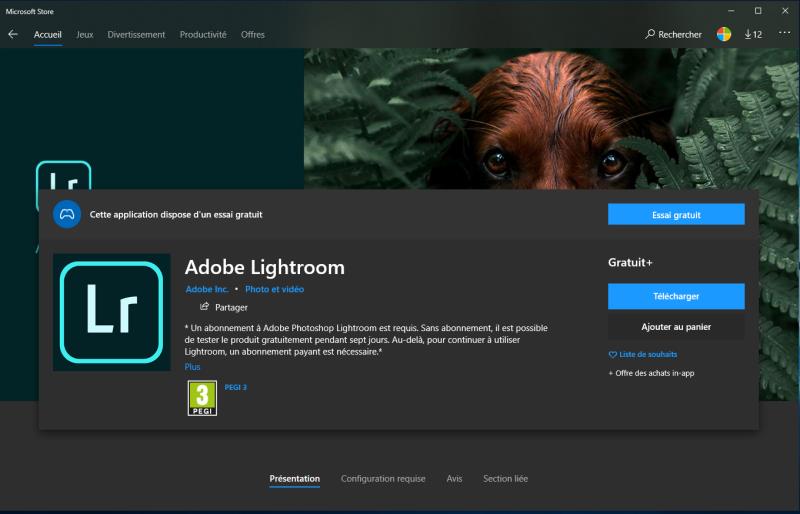
Task: Open the three-dot more options menu
Action: click(784, 33)
